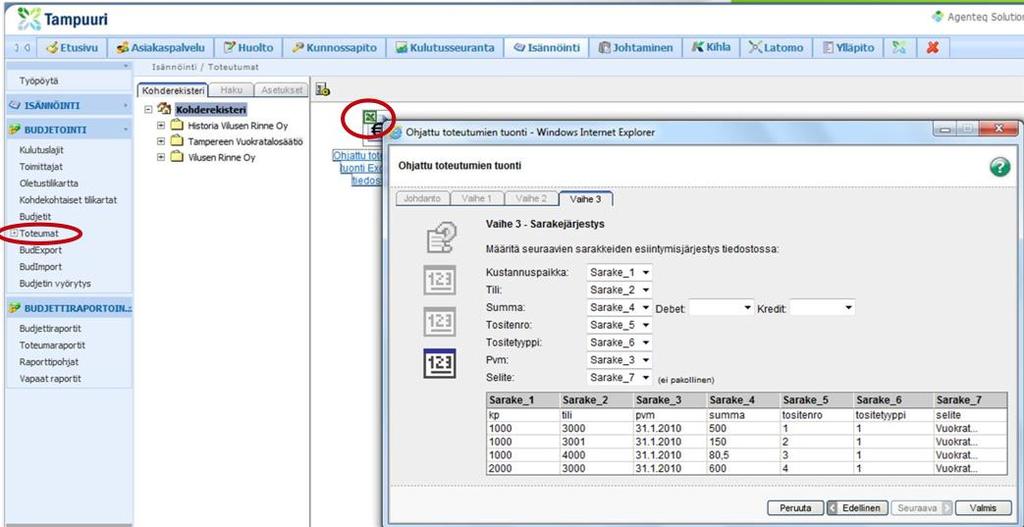Image resolution: width=1024 pixels, height=527 pixels.
Task: Click the Tampereen Vuokratalosäätiö folder icon
Action: (176, 141)
